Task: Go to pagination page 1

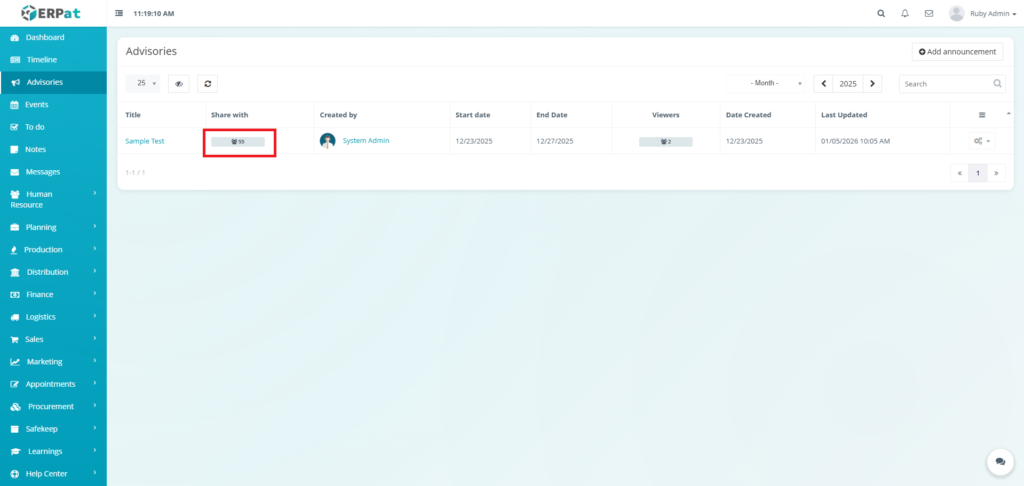Action: [x=978, y=173]
